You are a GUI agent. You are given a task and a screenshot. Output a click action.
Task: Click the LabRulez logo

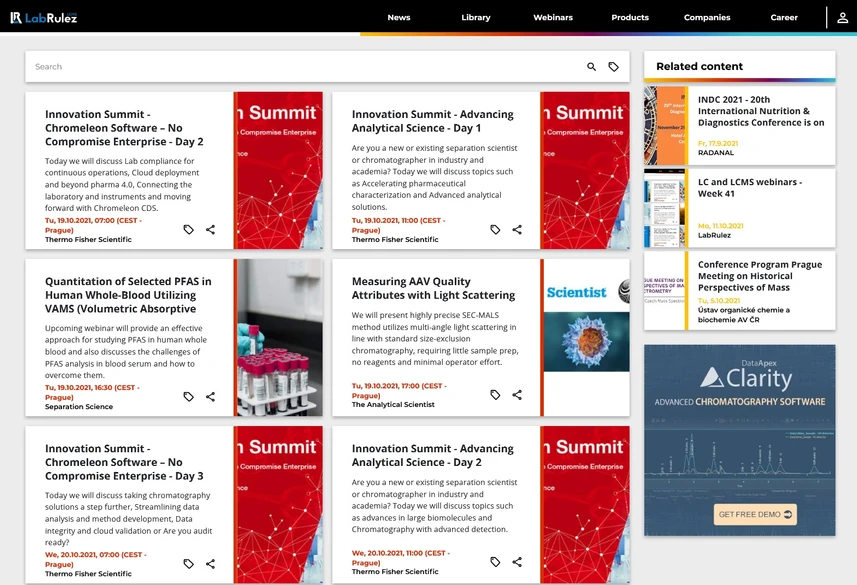click(44, 17)
